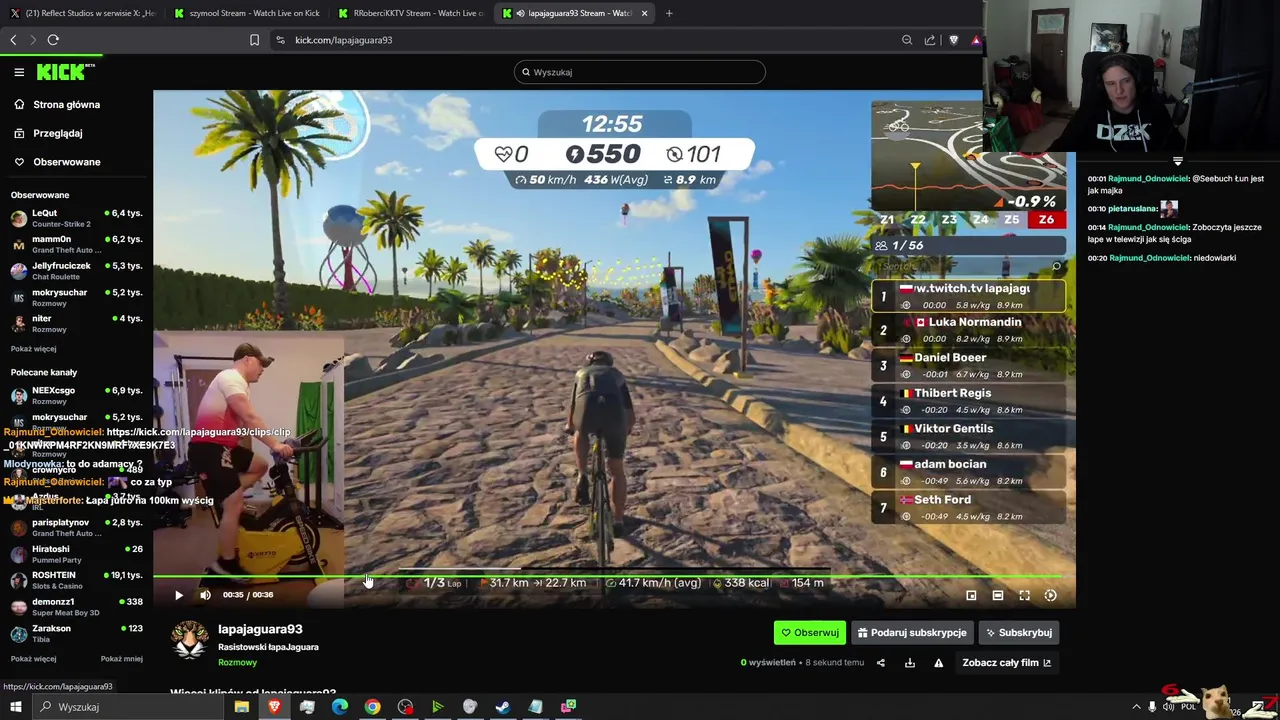Switch to Reflect Studios X browser tab

(82, 13)
